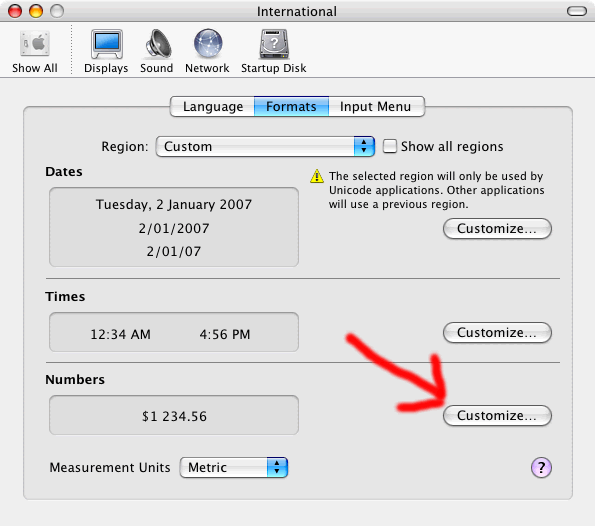Click the time sample '4:56 PM'
The height and width of the screenshot is (526, 595).
[225, 334]
